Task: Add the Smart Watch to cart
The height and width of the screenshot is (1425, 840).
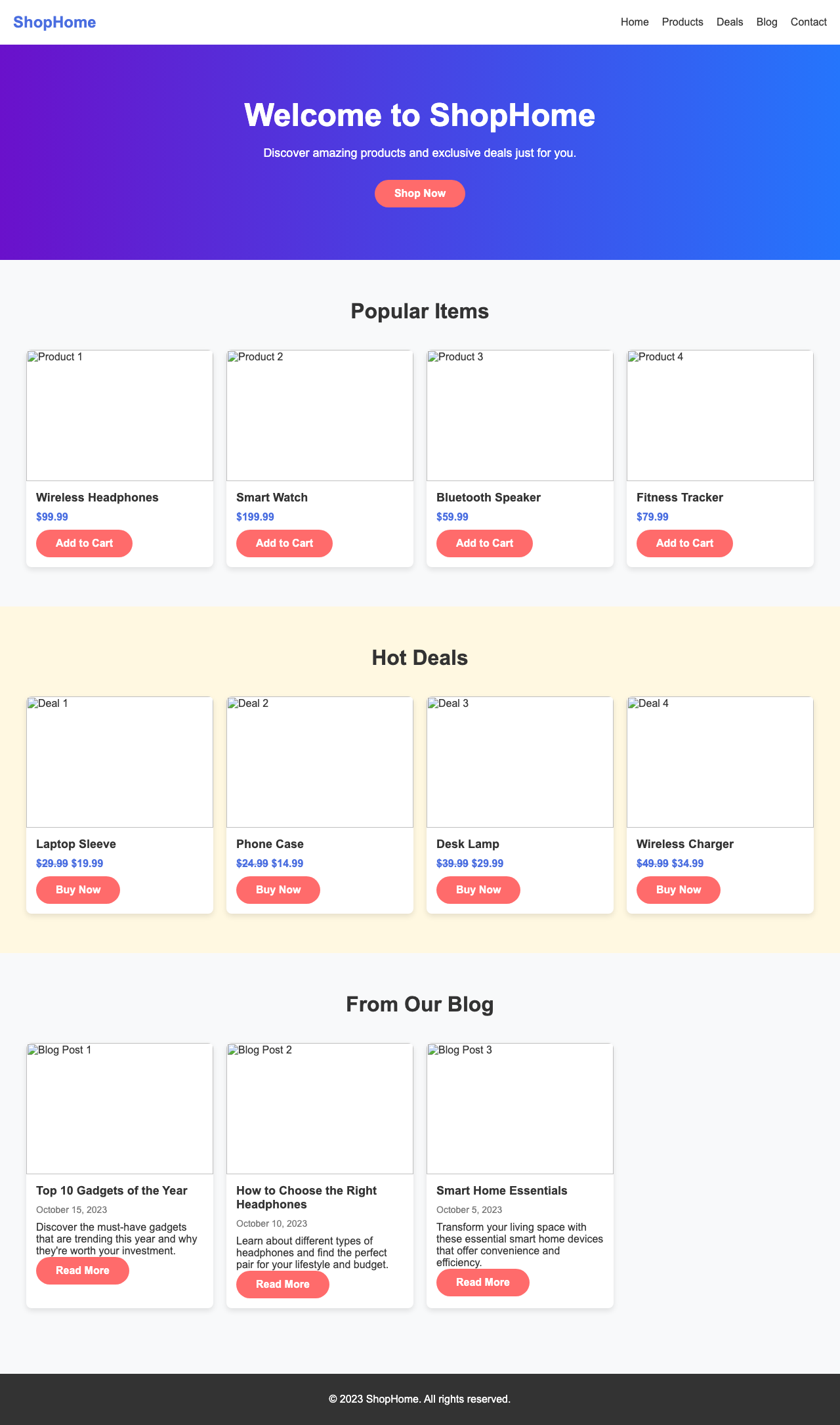Action: click(283, 543)
